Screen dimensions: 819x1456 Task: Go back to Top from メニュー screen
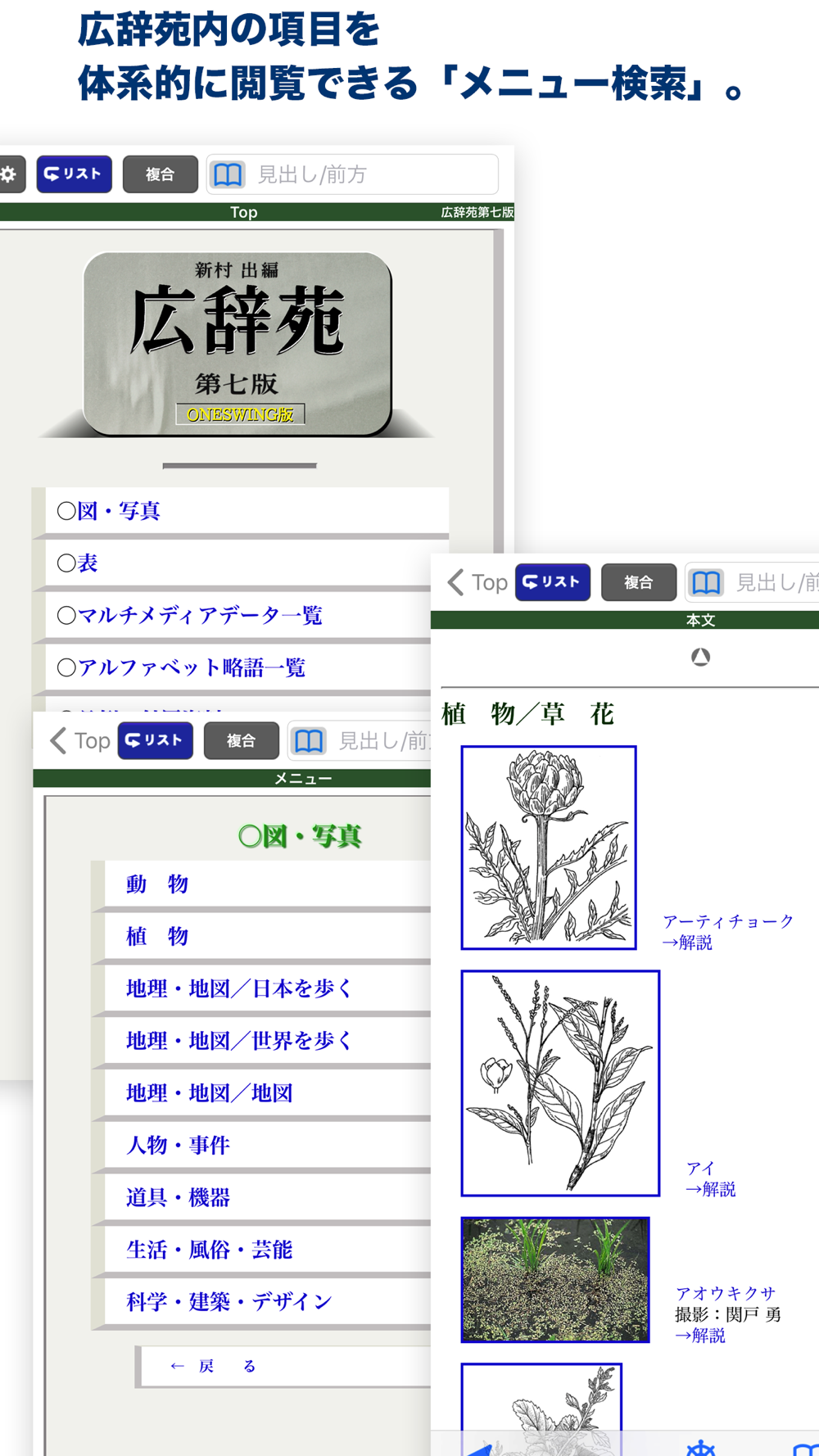coord(79,741)
